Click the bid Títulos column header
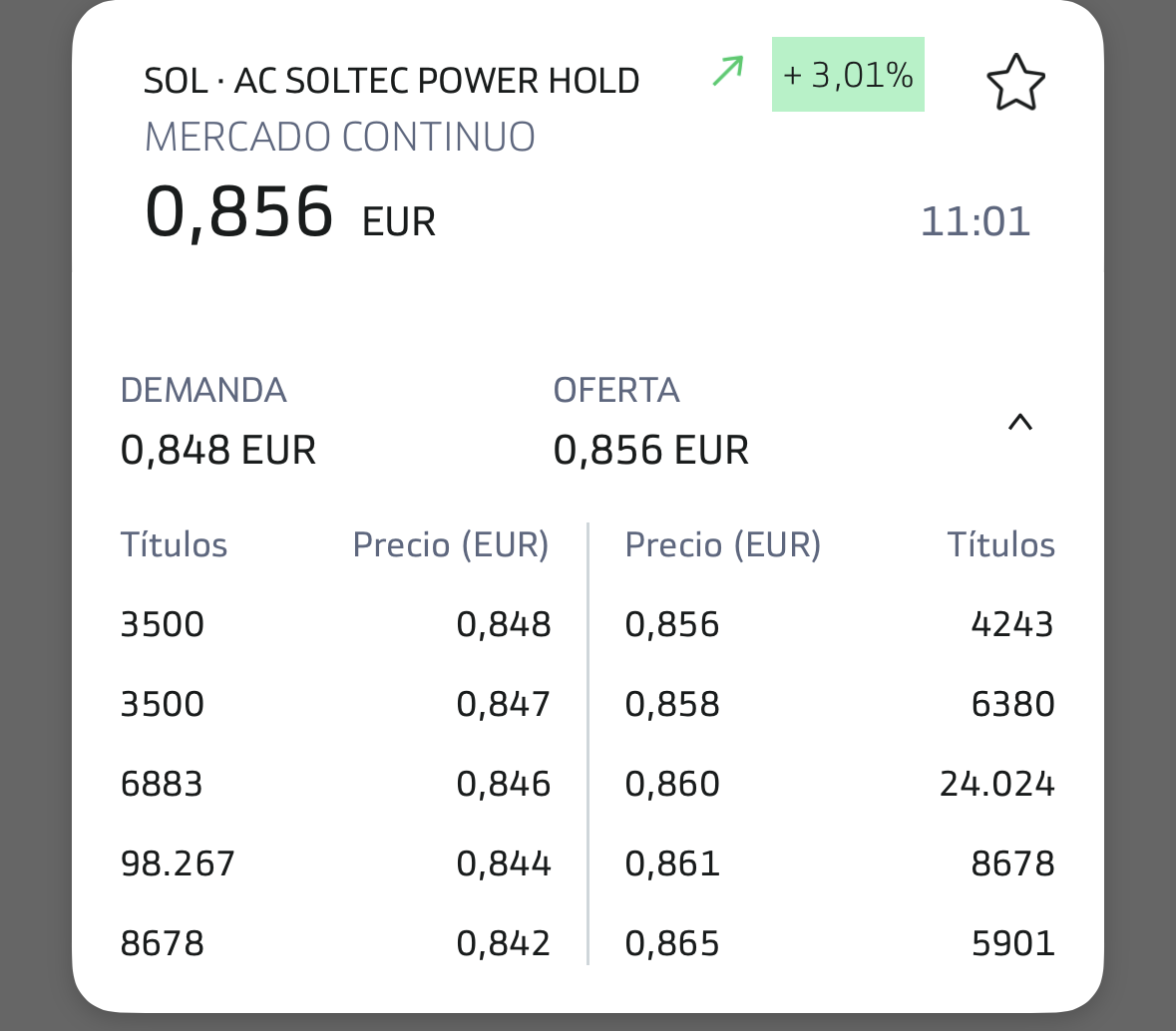The width and height of the screenshot is (1176, 1031). [174, 545]
